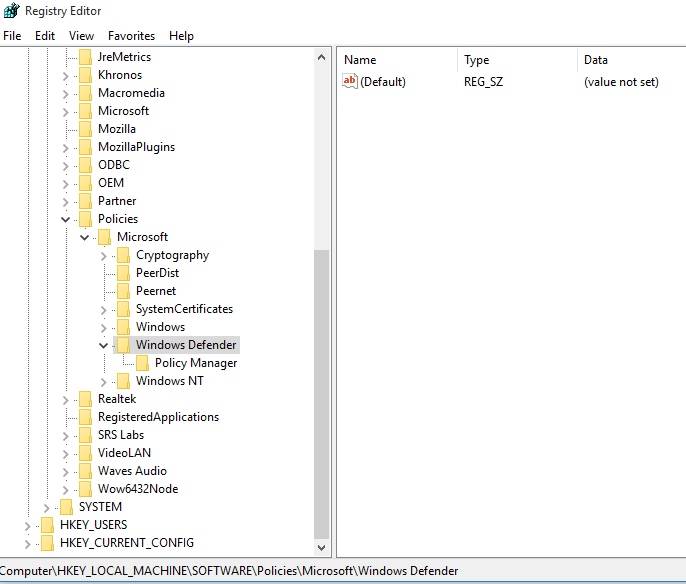Click the Policy Manager folder icon
The image size is (686, 584).
(x=143, y=363)
